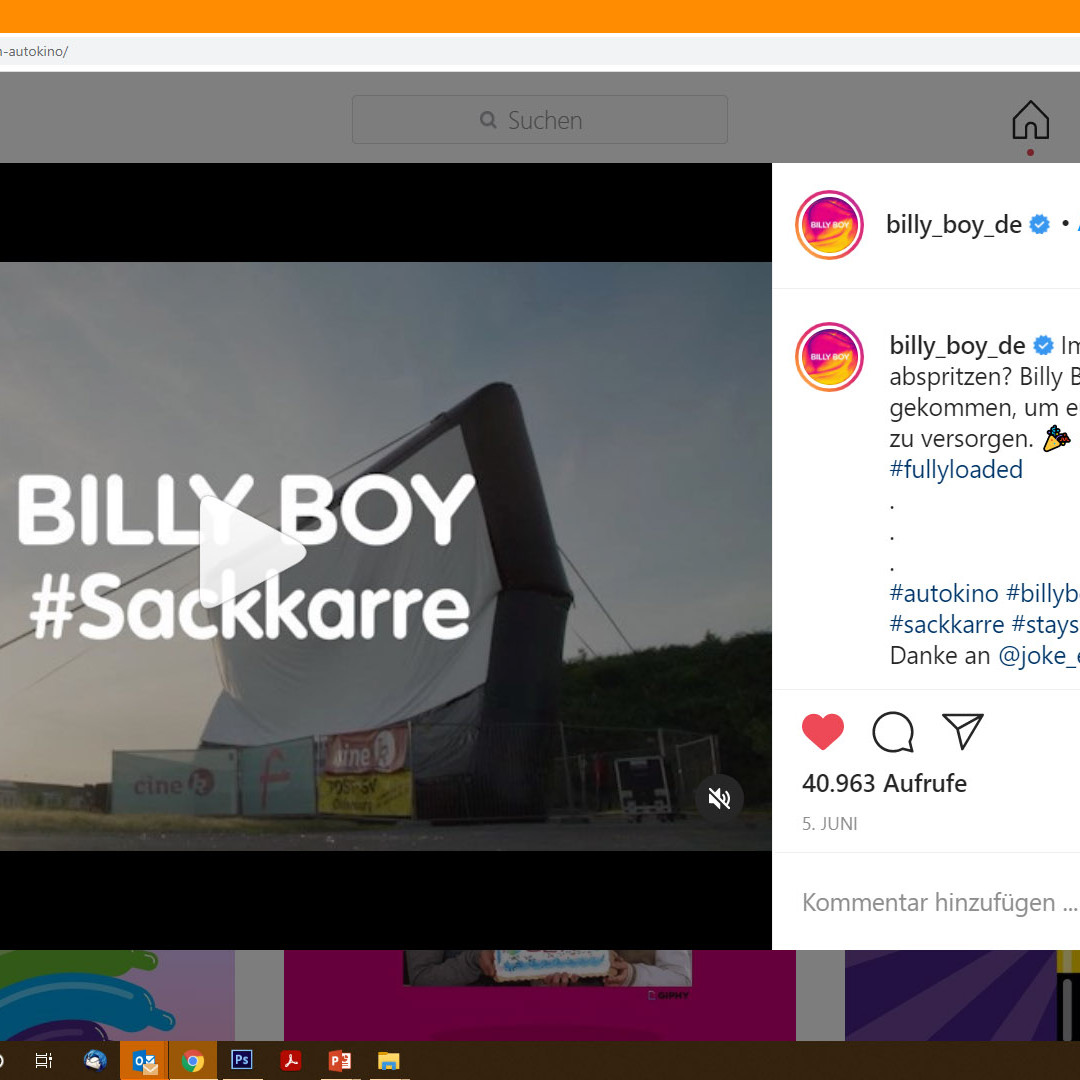This screenshot has height=1080, width=1080.
Task: Share the post with the paper plane icon
Action: [962, 731]
